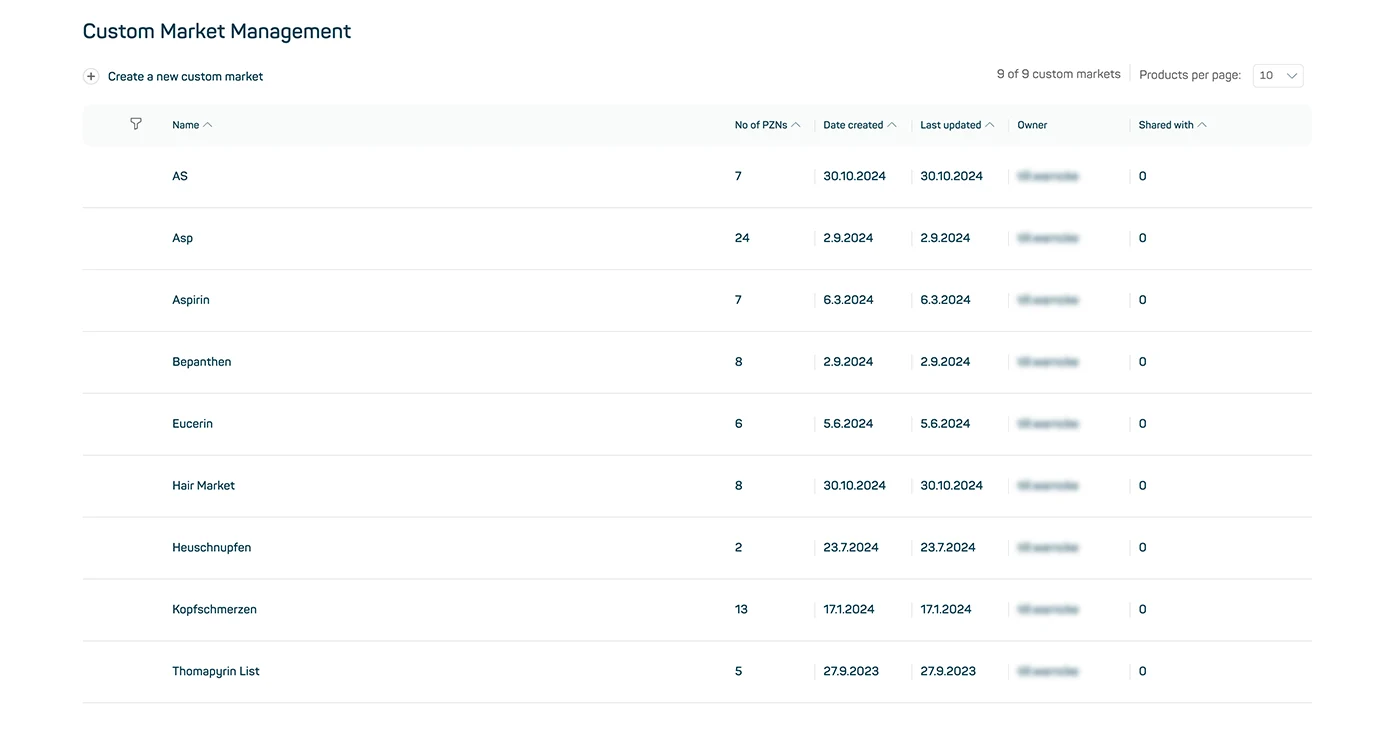Open the Thomapyrin List market
Image resolution: width=1400 pixels, height=735 pixels.
coord(216,672)
